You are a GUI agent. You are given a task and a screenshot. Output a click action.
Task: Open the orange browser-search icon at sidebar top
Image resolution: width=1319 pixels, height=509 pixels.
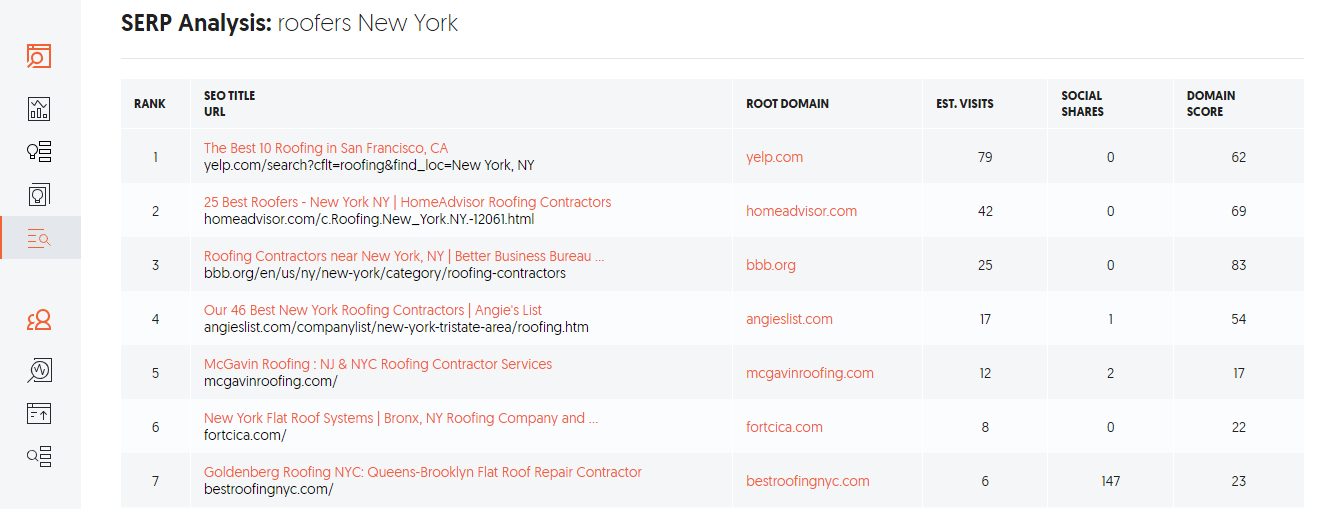click(x=39, y=57)
